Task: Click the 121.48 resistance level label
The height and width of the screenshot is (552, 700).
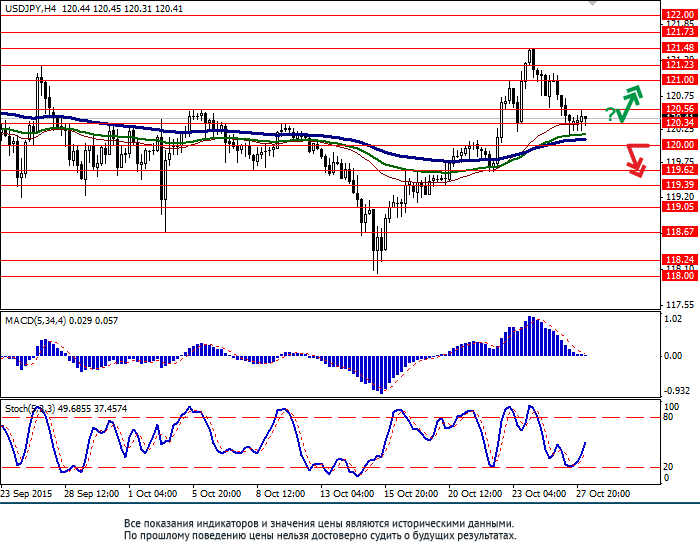Action: click(680, 48)
